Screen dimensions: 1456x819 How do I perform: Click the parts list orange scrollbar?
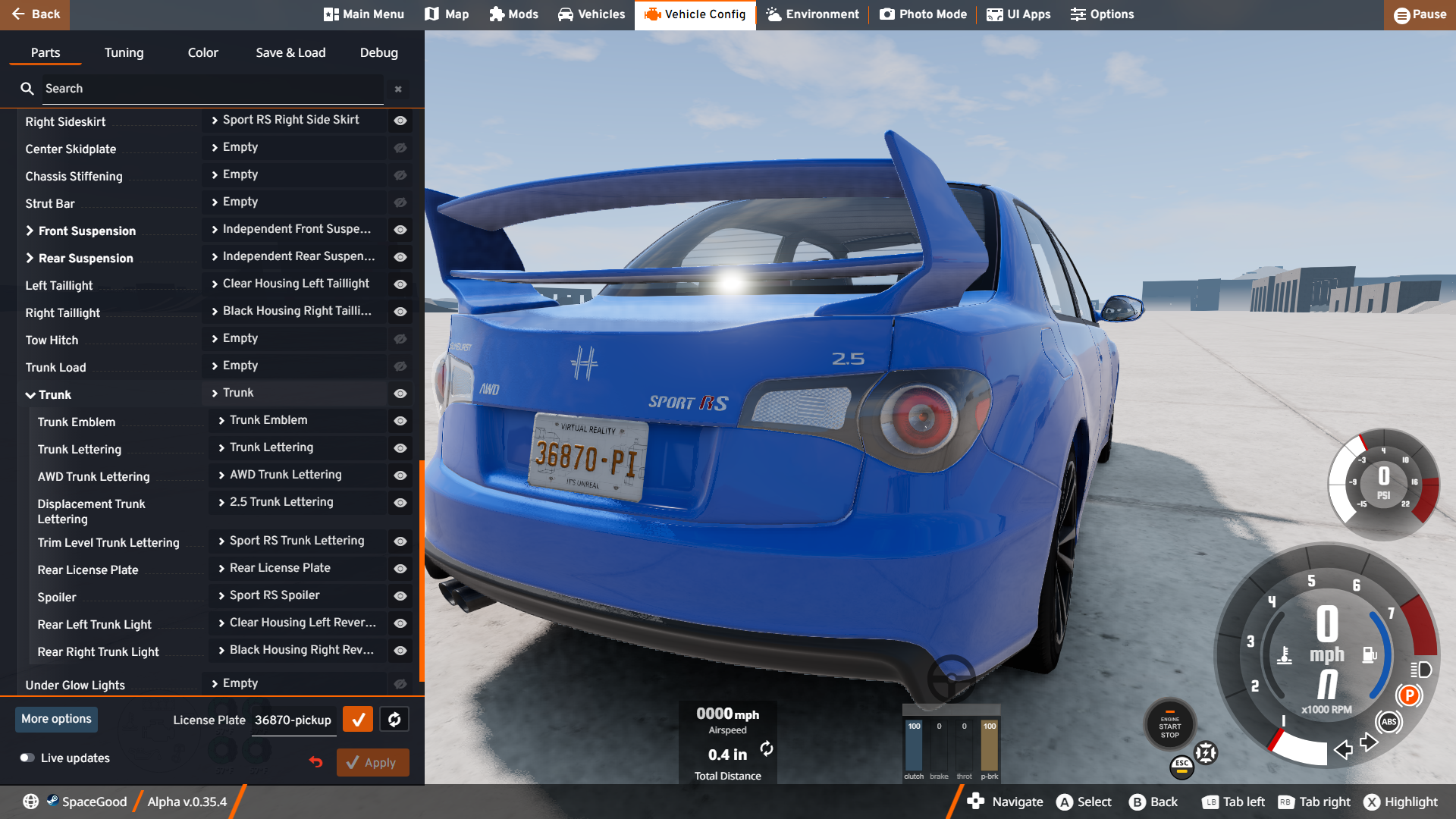(422, 569)
